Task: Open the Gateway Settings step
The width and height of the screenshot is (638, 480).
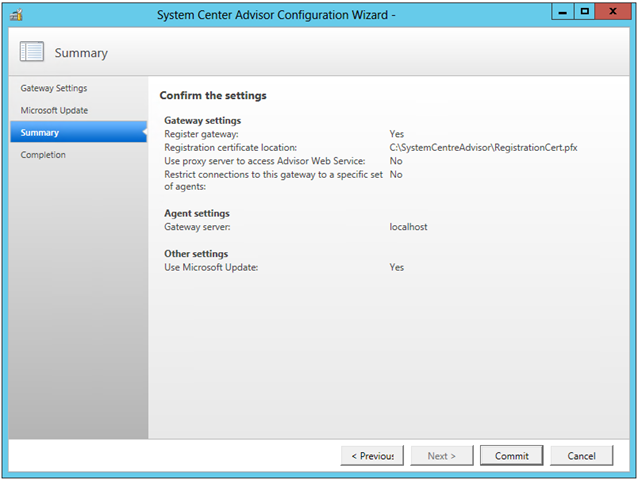Action: point(54,88)
